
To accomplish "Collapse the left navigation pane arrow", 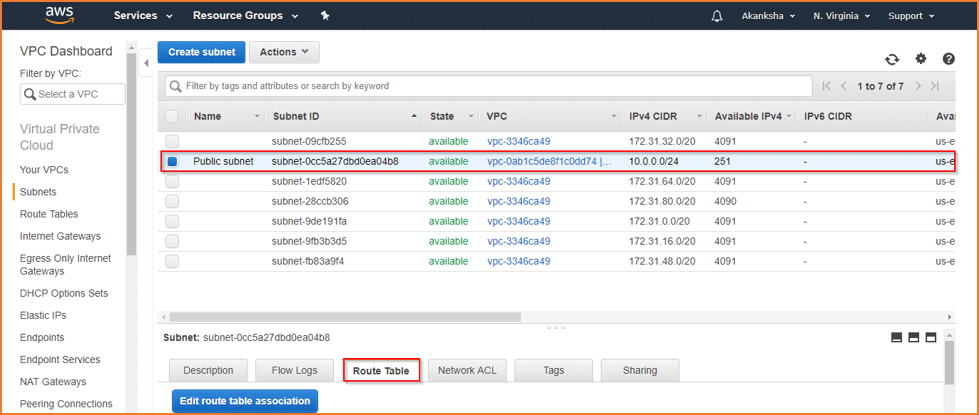I will click(x=146, y=63).
